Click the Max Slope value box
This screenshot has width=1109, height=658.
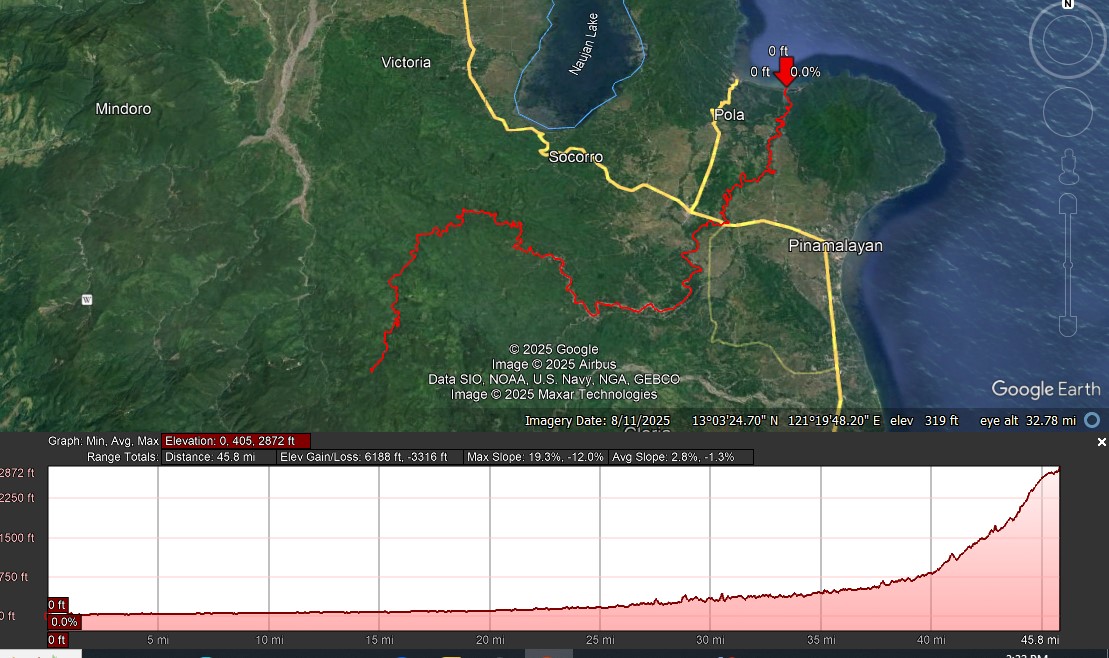(x=535, y=457)
